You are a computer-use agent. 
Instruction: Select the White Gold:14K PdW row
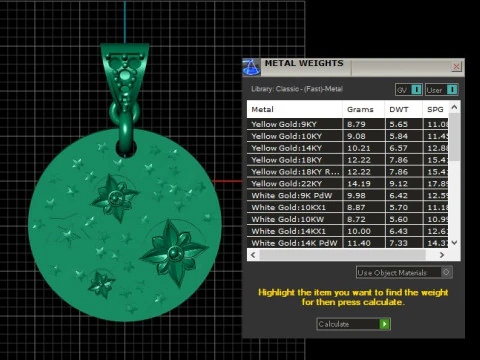(x=348, y=243)
